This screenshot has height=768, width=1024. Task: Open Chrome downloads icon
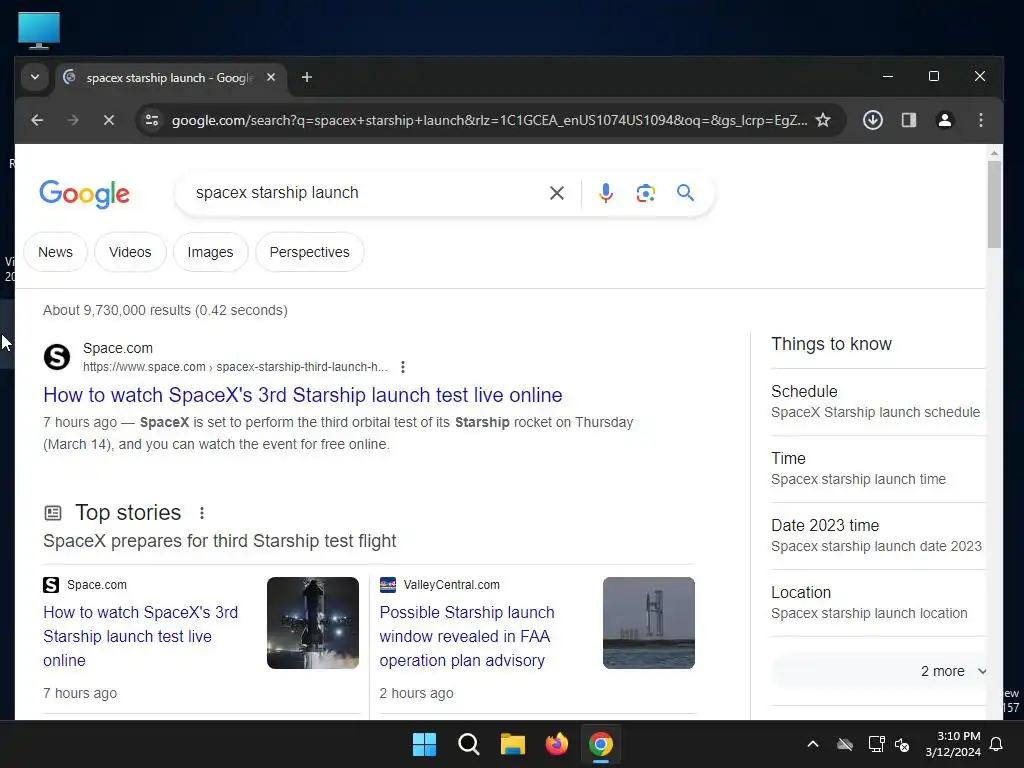pos(872,120)
